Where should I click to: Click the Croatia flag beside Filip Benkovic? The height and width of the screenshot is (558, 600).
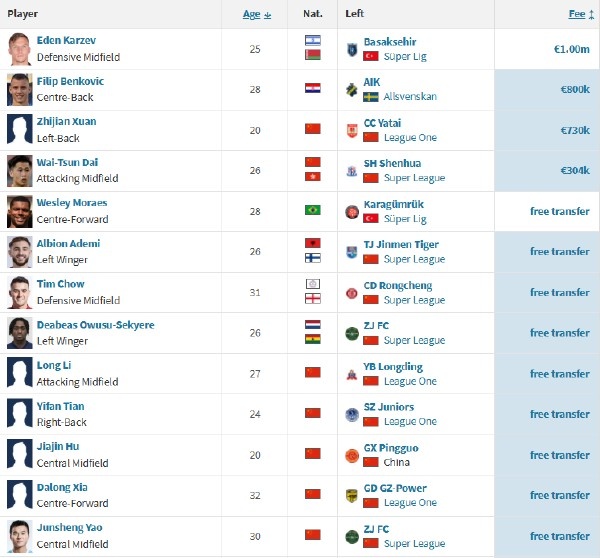[313, 89]
